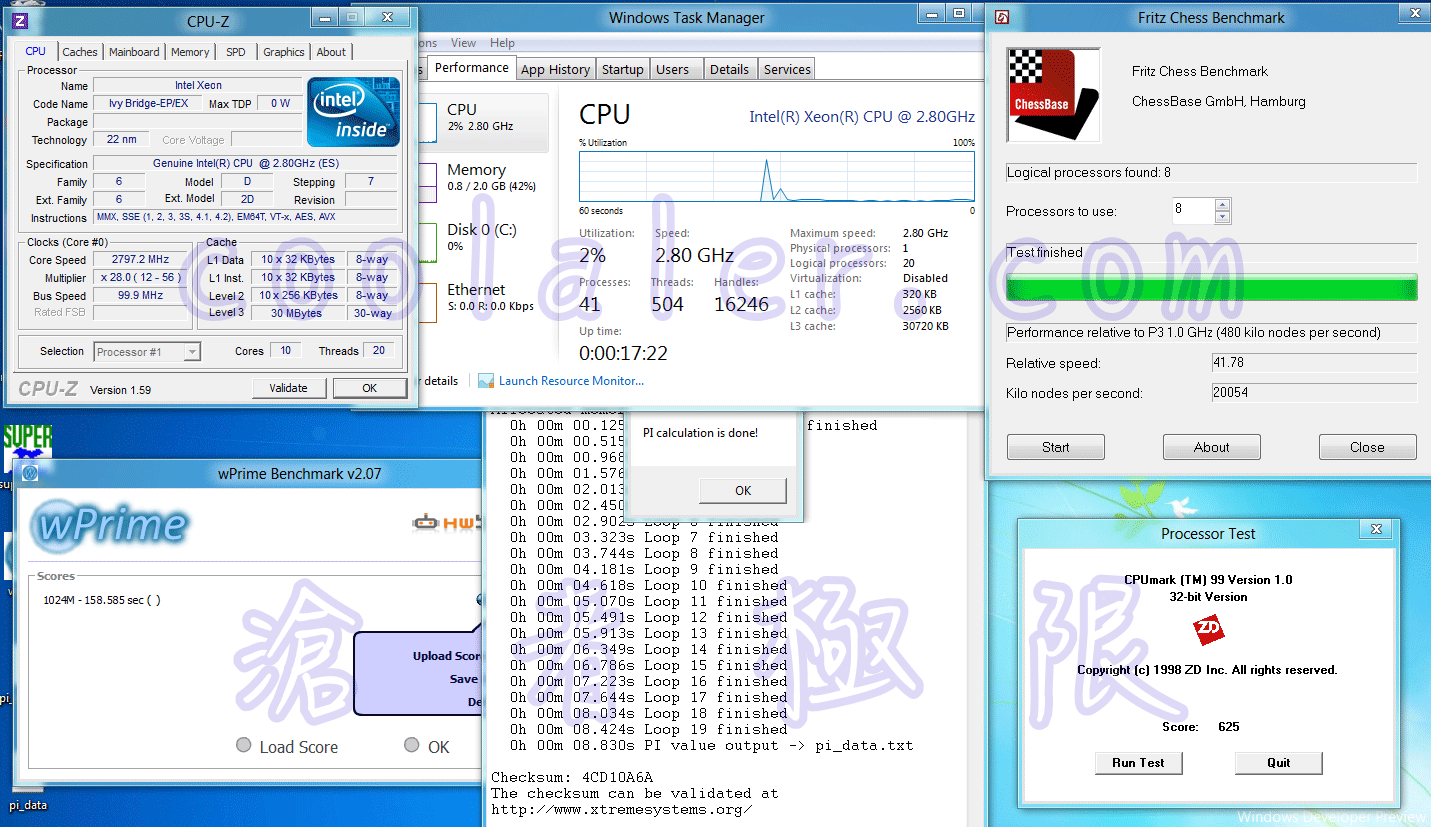1431x827 pixels.
Task: Close the Processor Test window with X
Action: click(1376, 529)
